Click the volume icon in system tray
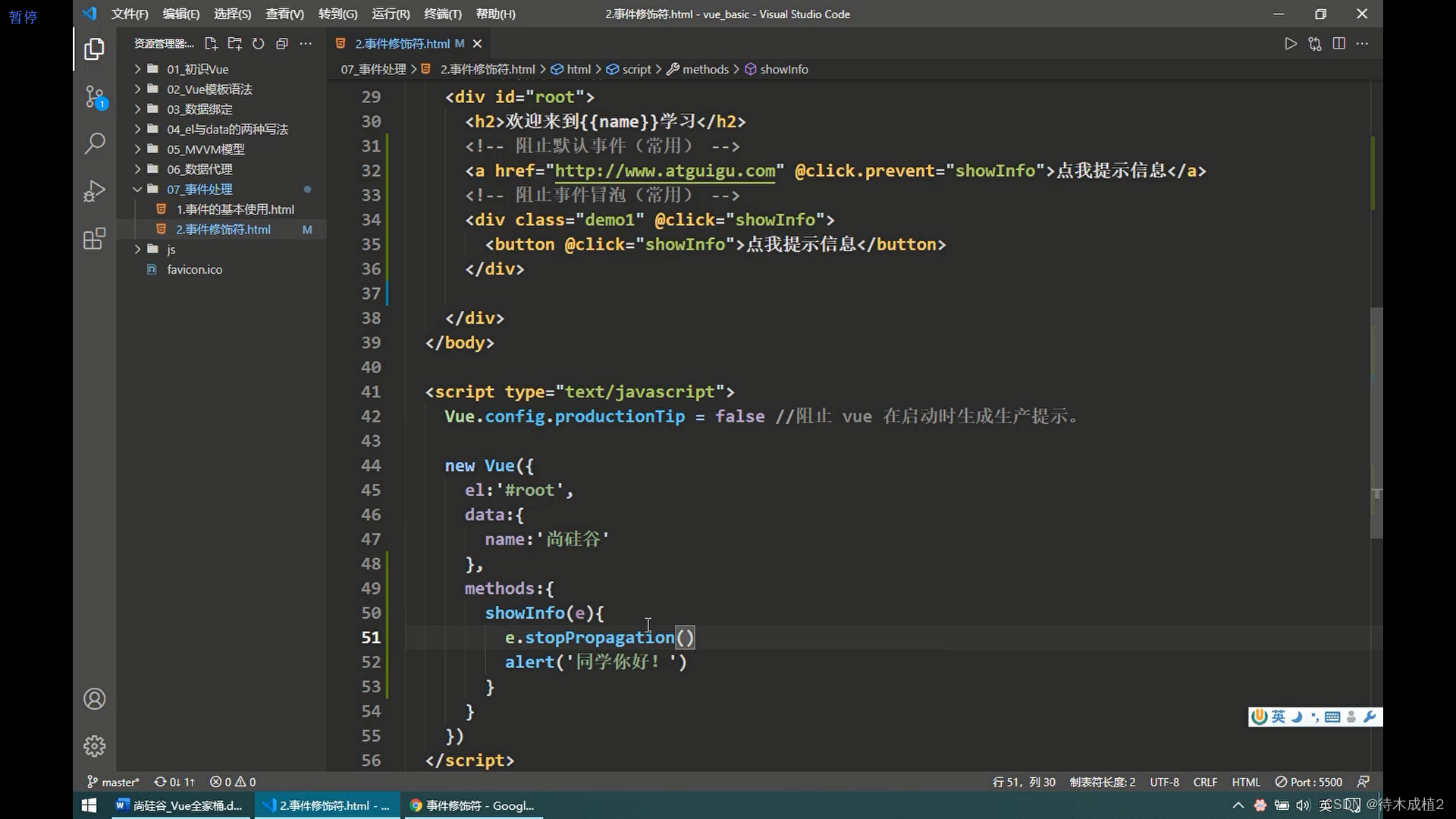This screenshot has width=1456, height=819. click(x=1303, y=805)
